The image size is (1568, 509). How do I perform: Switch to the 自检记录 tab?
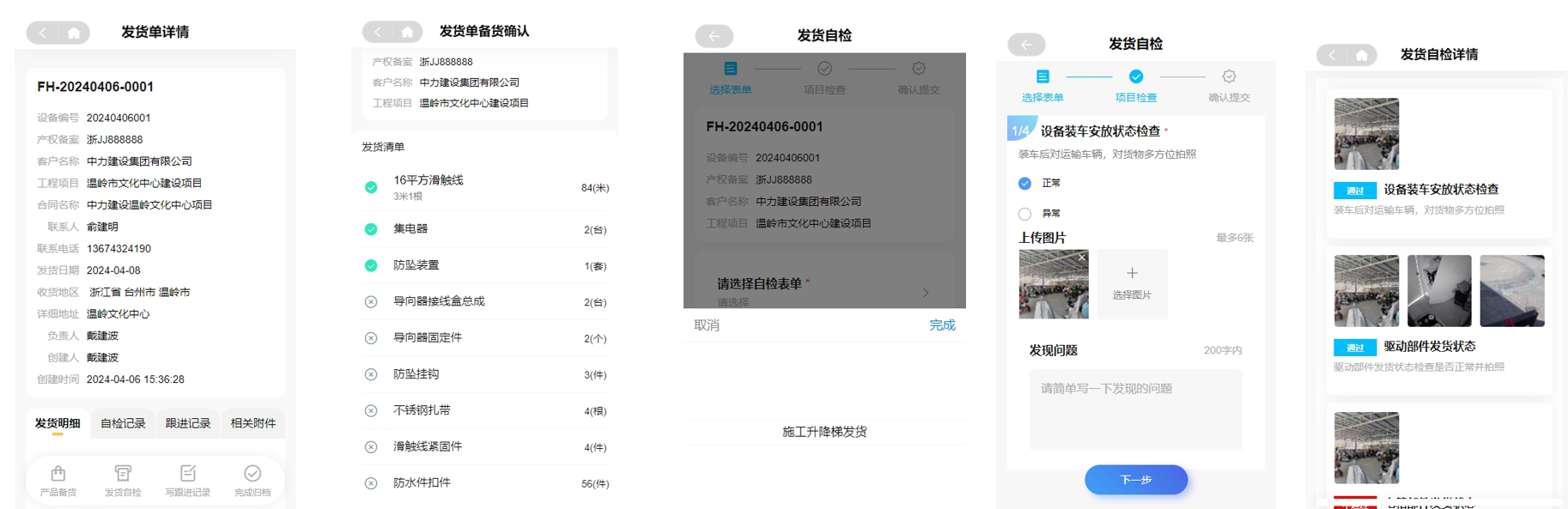click(x=123, y=423)
